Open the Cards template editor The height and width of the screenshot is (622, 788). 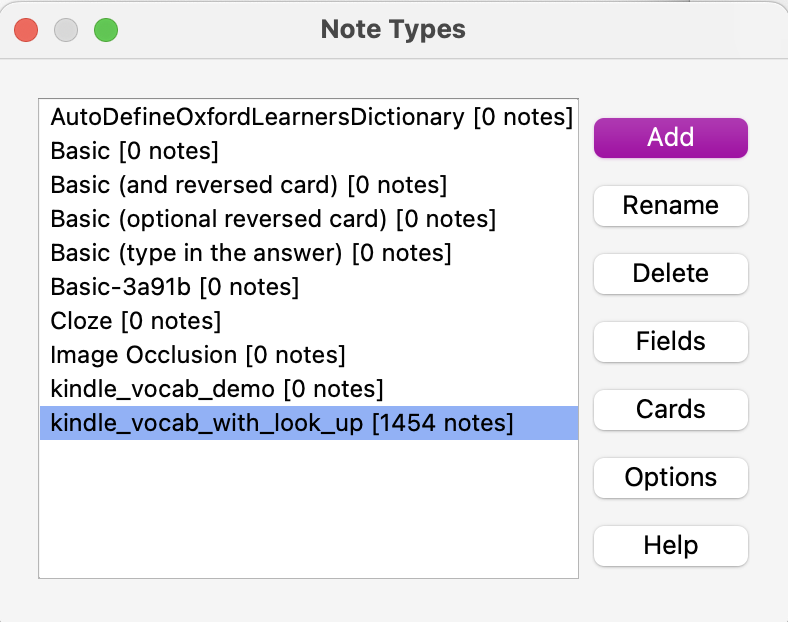[x=670, y=410]
